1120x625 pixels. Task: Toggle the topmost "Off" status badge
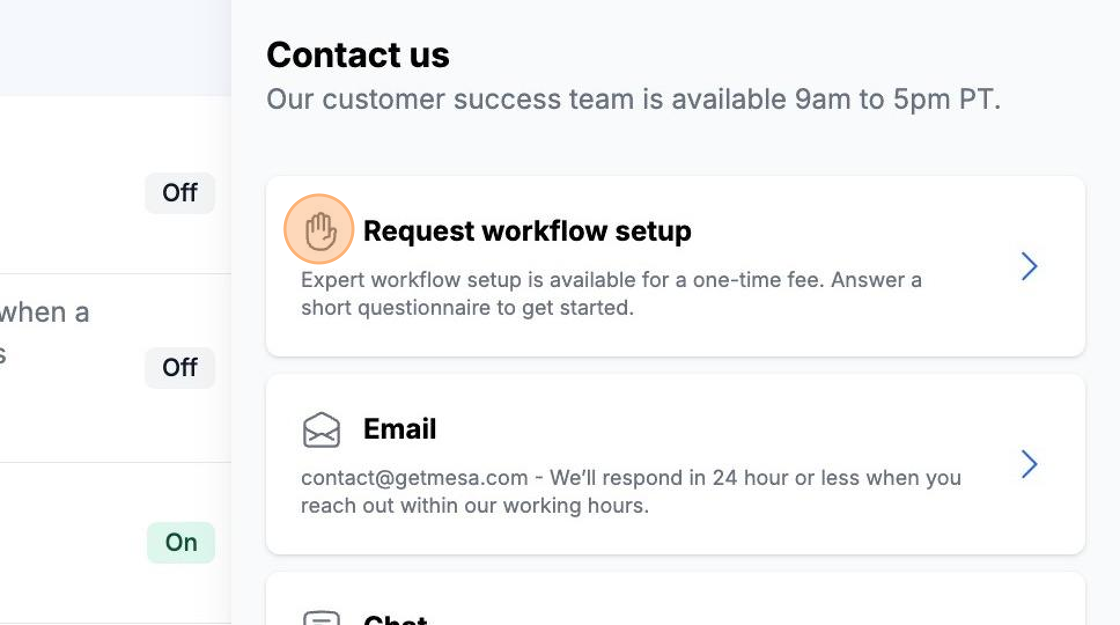180,193
